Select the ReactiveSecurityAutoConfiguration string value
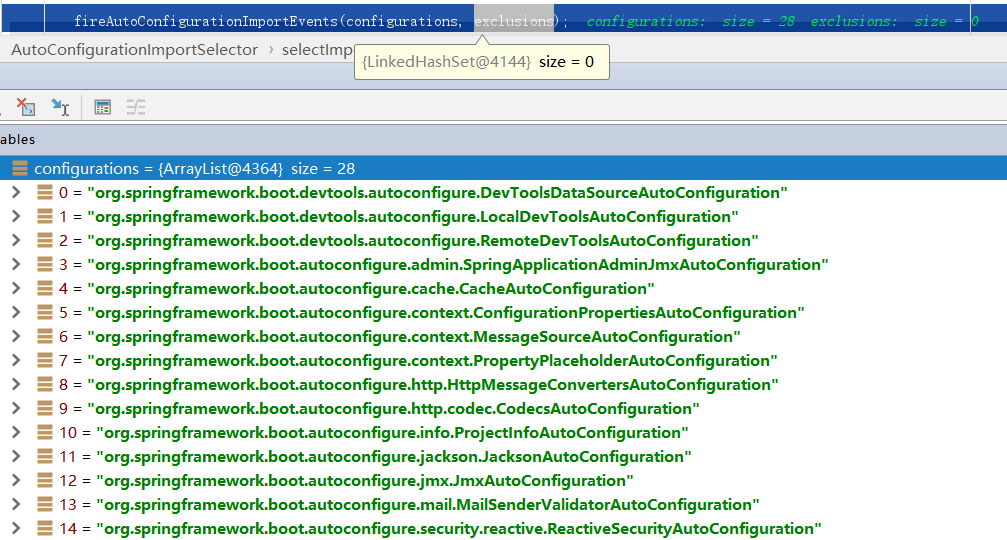Screen dimensions: 1007x540 coord(459,528)
